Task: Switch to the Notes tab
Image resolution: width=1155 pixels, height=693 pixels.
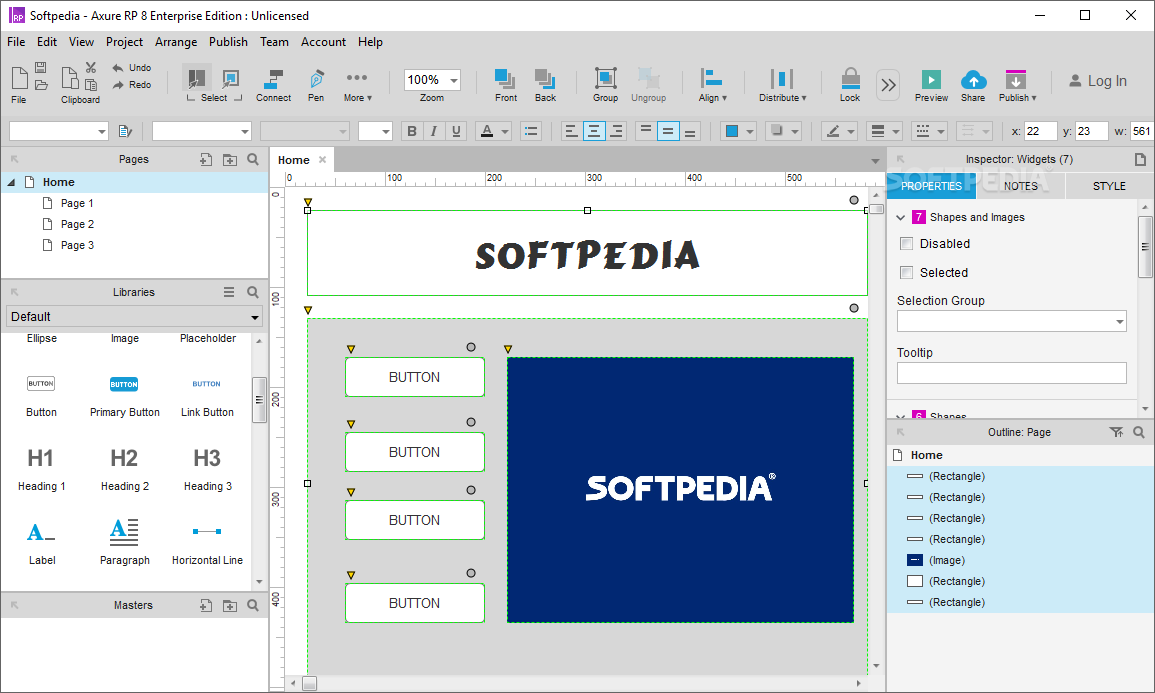Action: 1020,186
